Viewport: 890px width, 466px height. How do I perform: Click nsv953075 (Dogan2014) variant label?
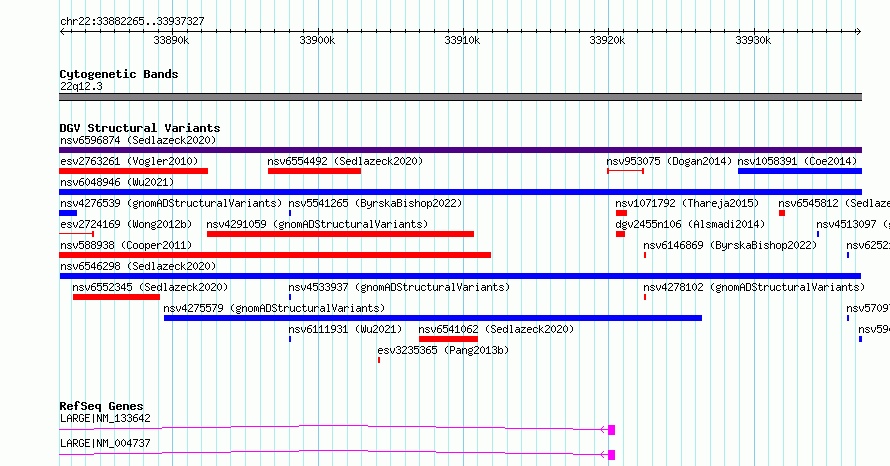pos(669,161)
